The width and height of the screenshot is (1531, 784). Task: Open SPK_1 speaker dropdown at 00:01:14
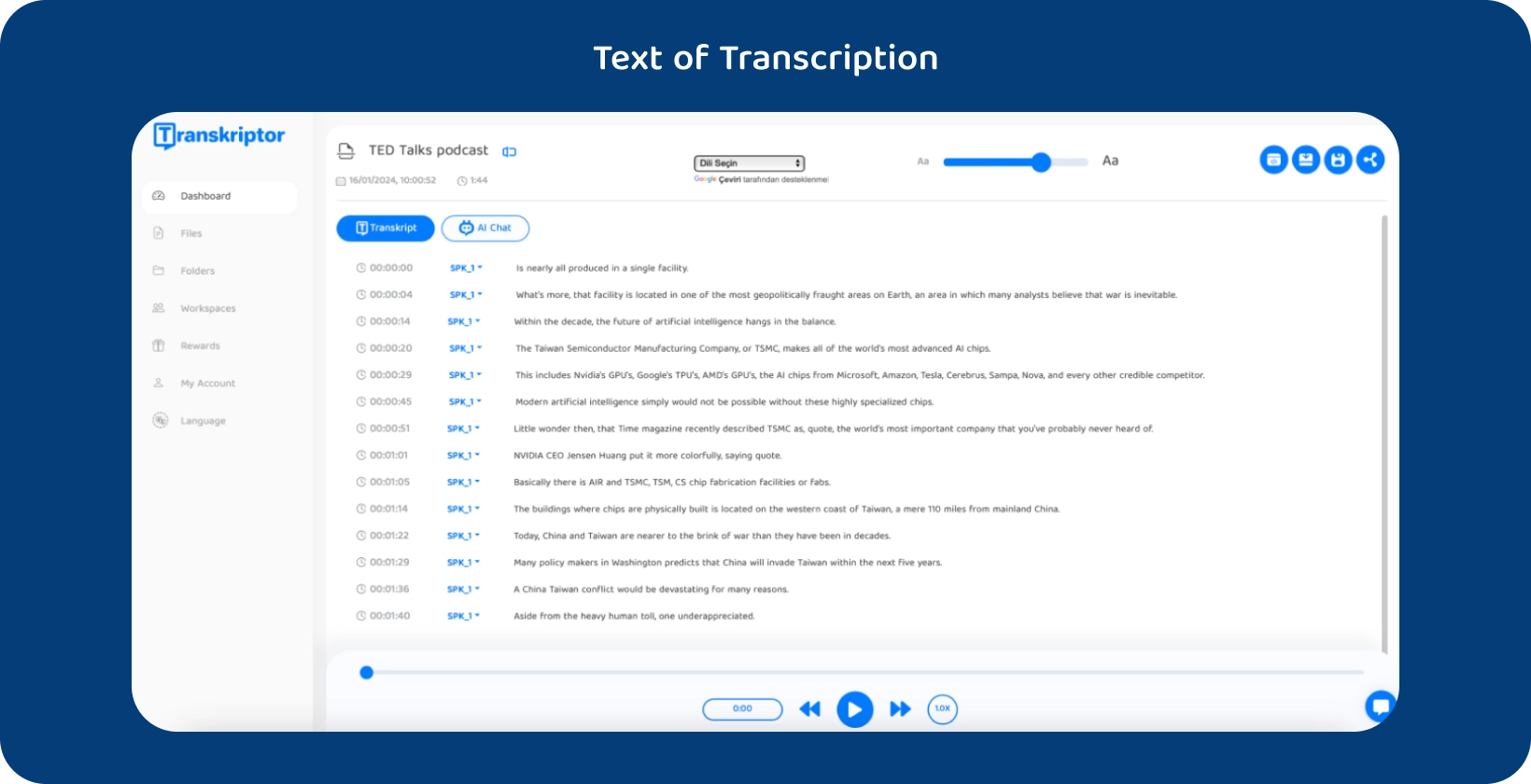click(x=464, y=510)
